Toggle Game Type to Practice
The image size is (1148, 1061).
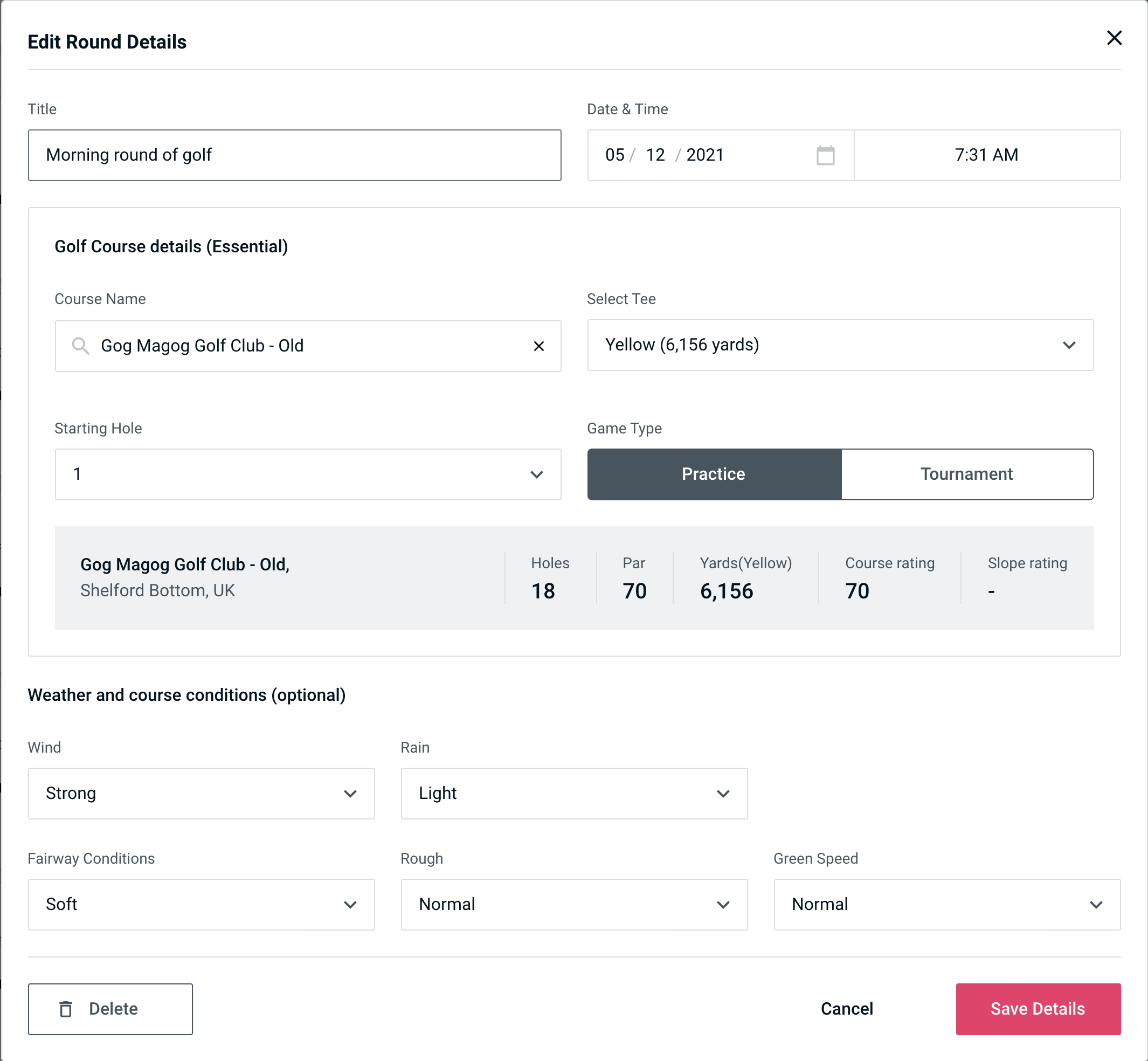tap(713, 474)
